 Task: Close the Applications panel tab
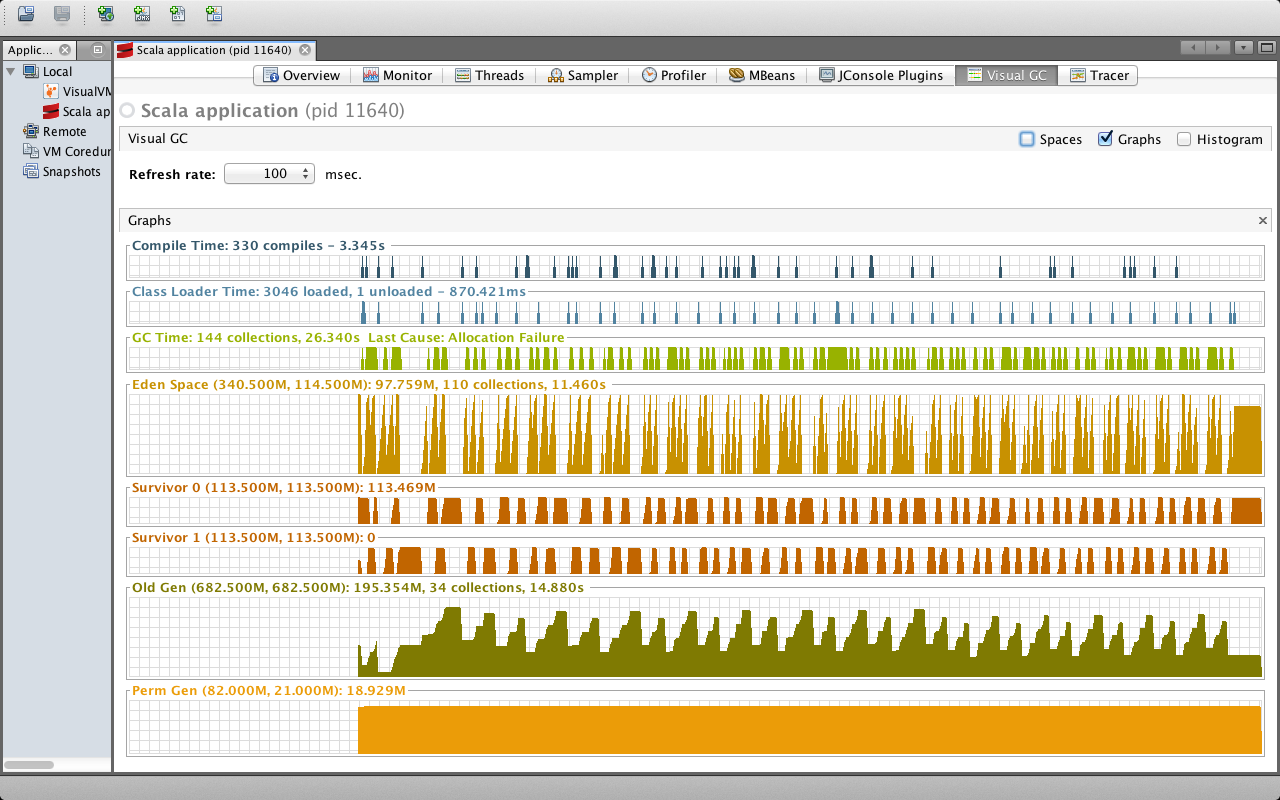[65, 50]
